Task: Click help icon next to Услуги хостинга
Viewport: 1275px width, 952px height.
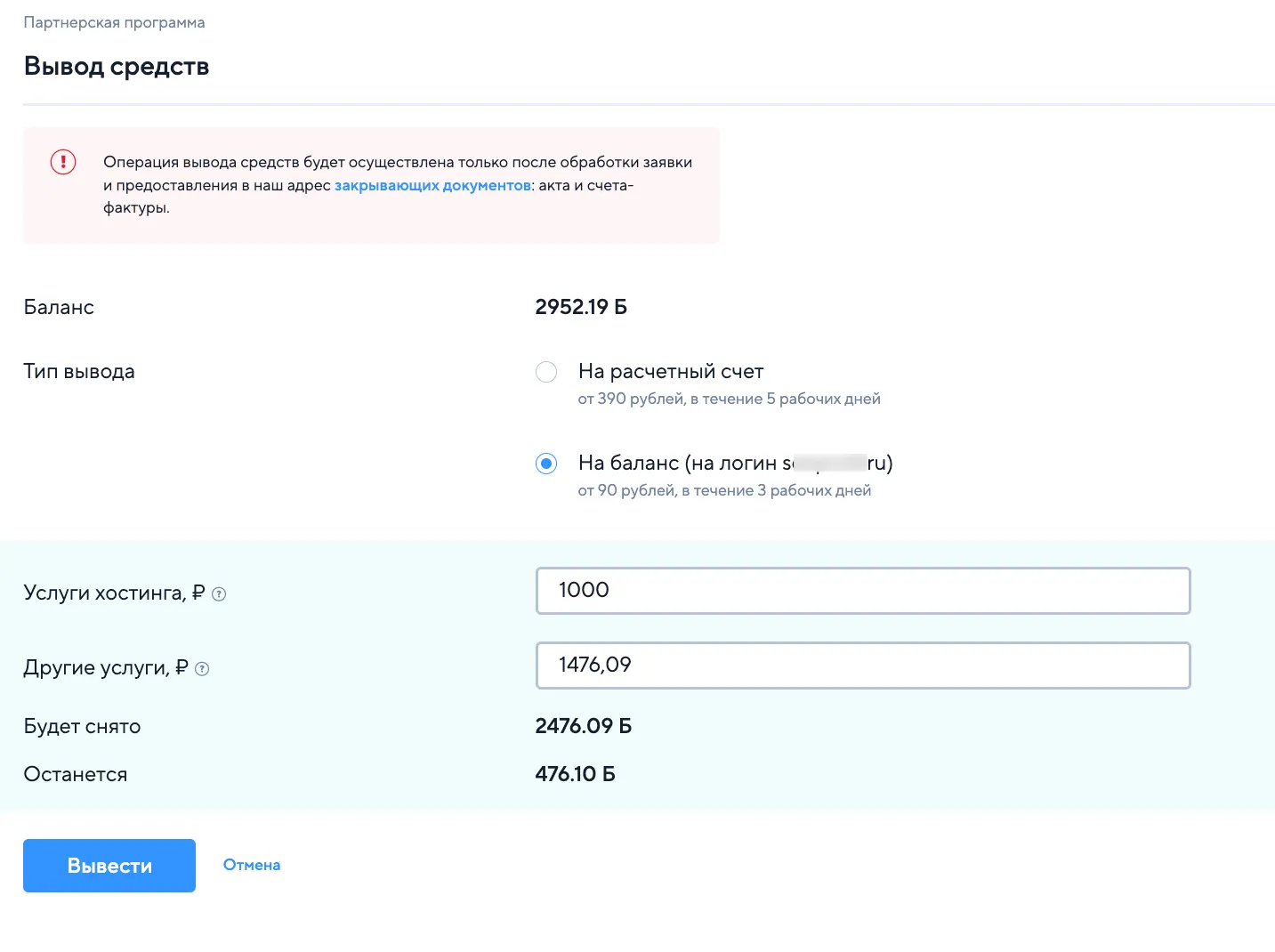Action: [219, 594]
